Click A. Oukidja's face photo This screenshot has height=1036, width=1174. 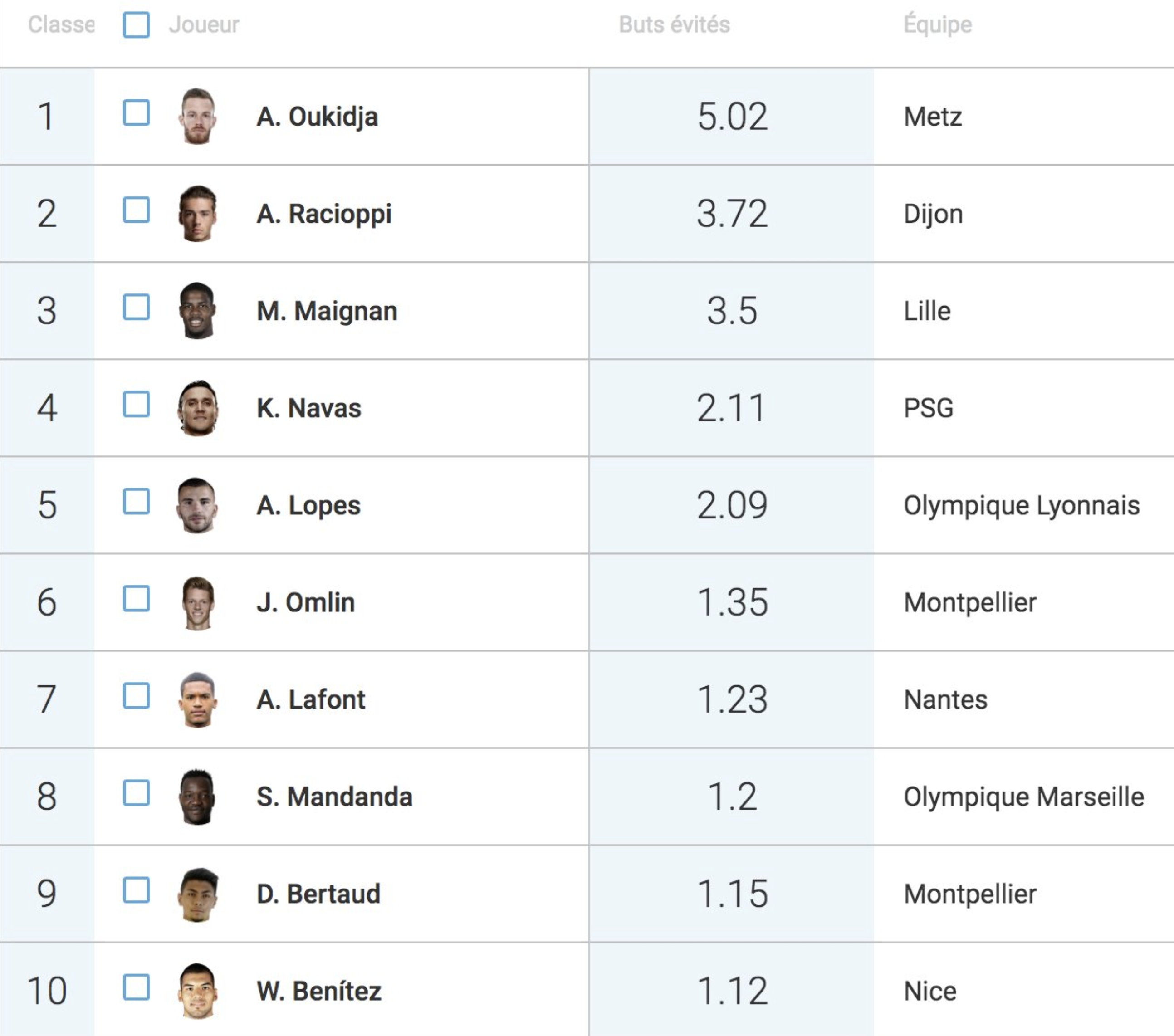tap(198, 116)
